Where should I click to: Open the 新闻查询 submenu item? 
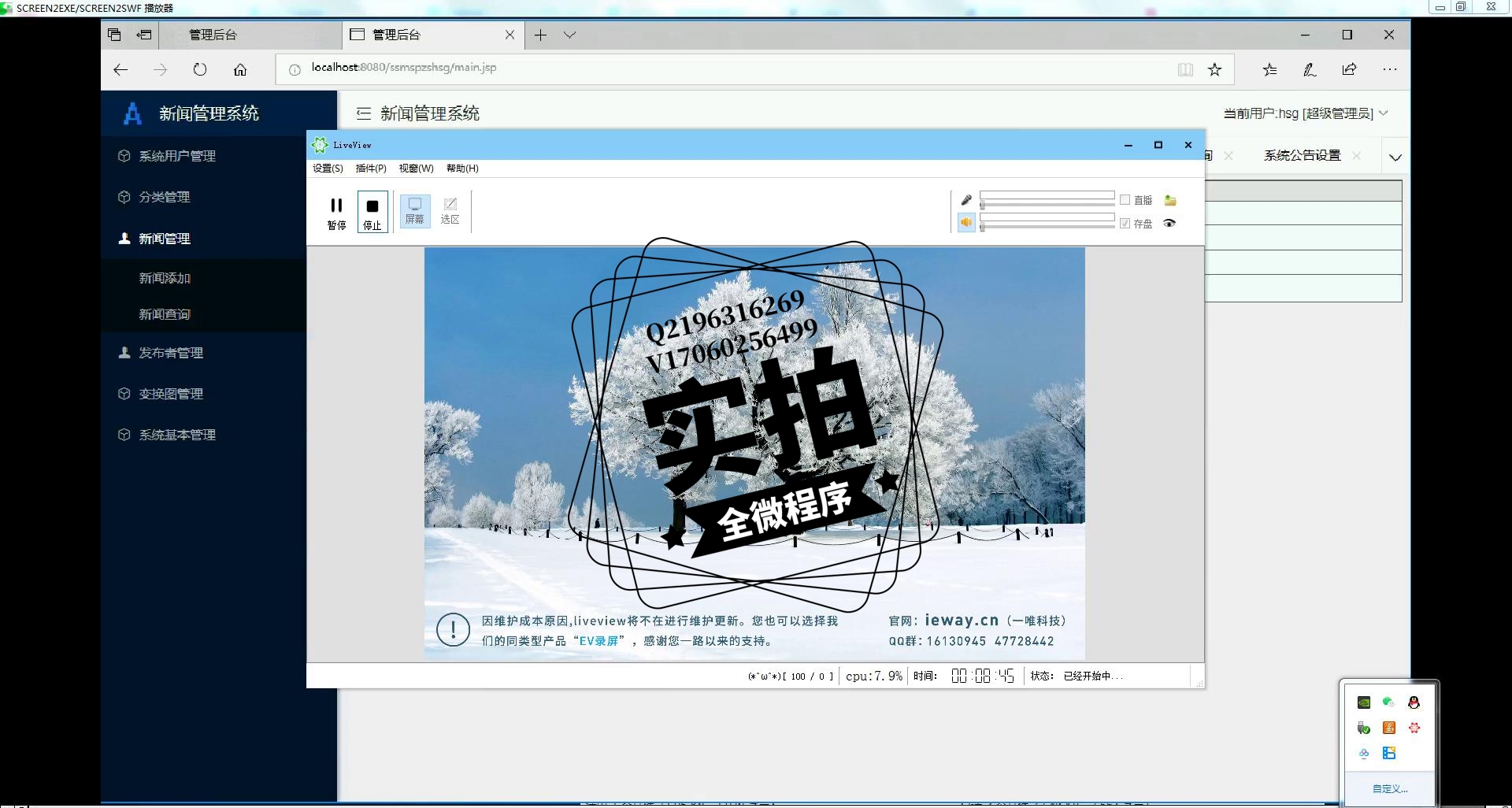tap(165, 314)
